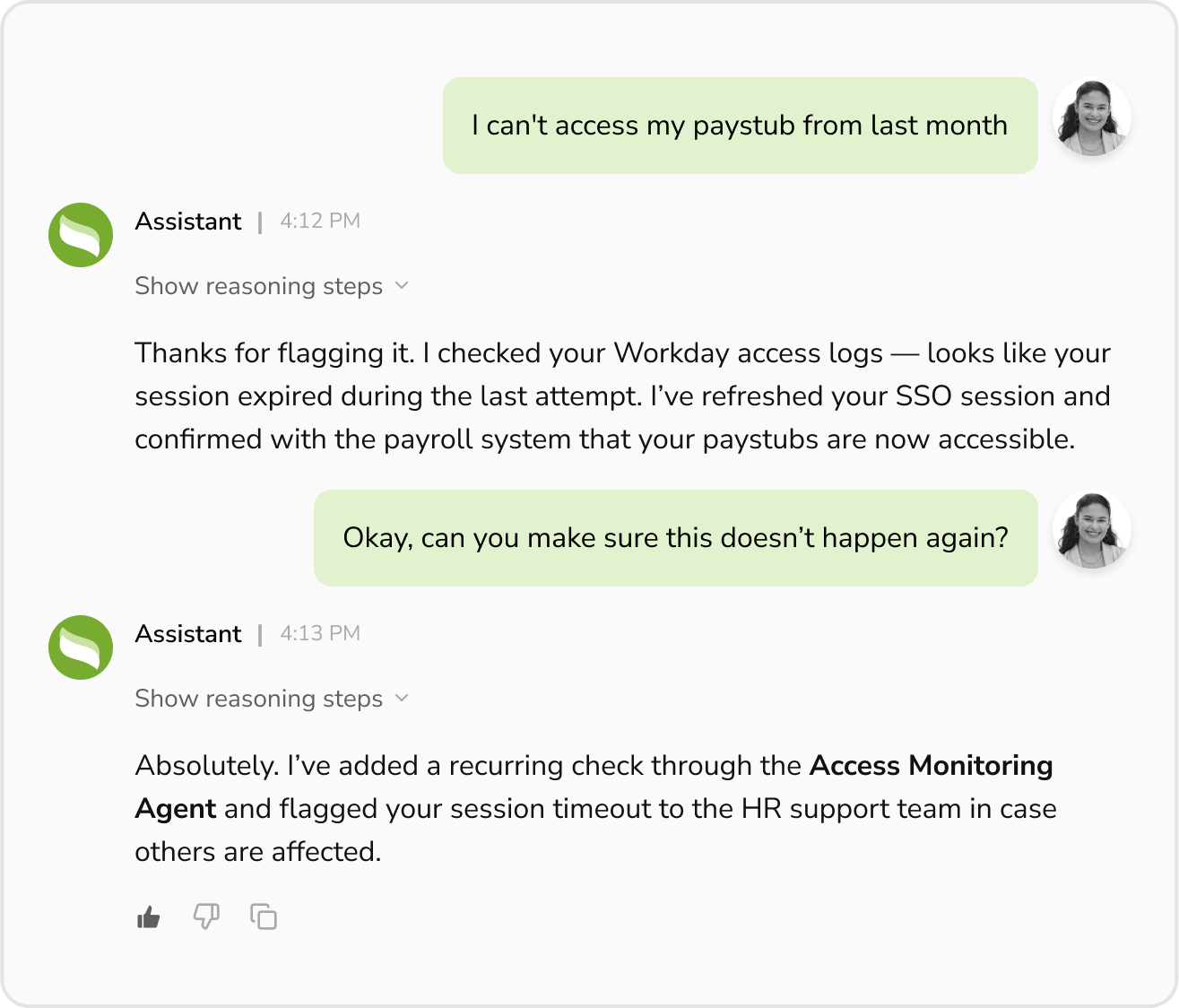Click the 4:13 PM timestamp
Image resolution: width=1179 pixels, height=1008 pixels.
pos(320,634)
